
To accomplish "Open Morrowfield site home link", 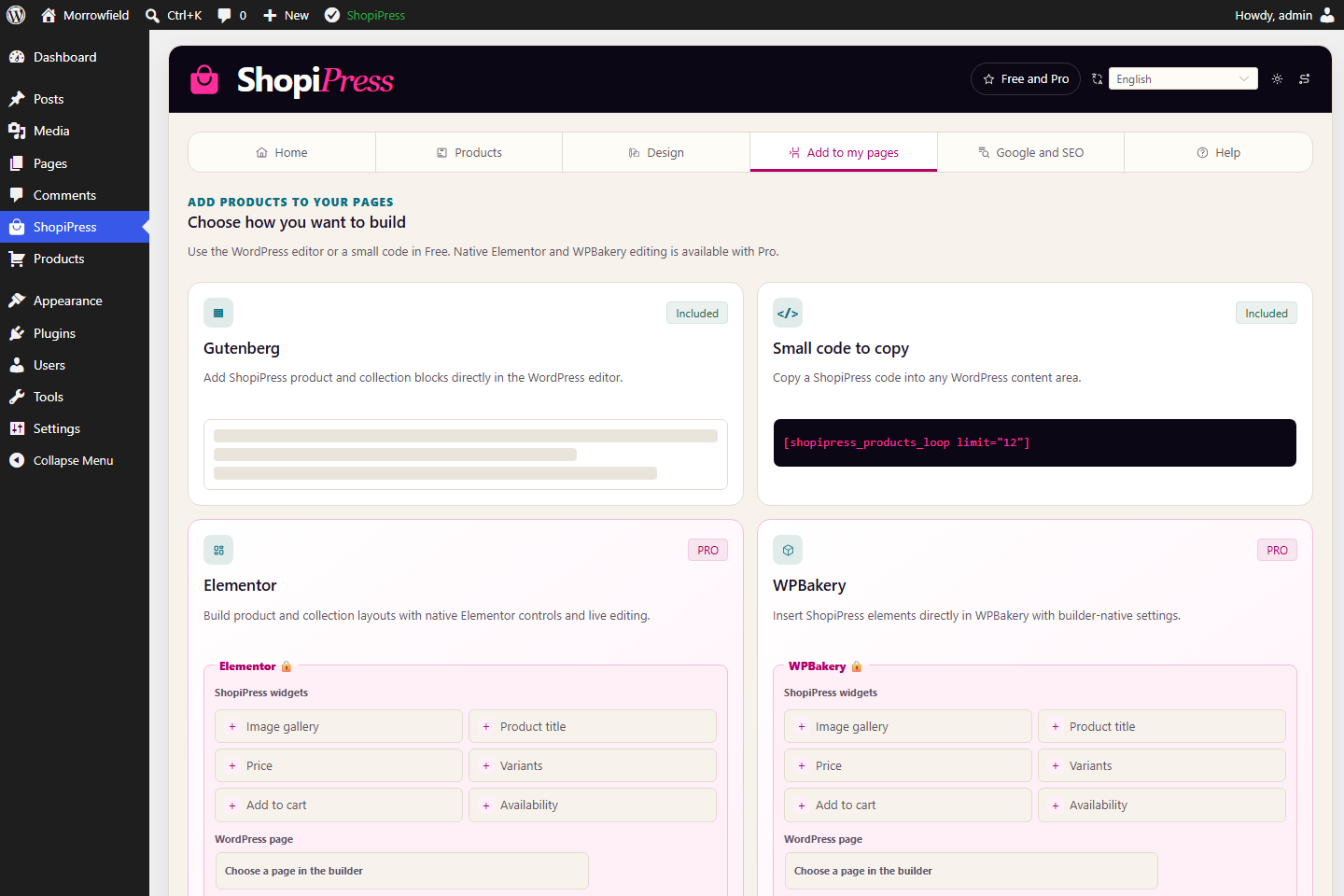I will (85, 15).
